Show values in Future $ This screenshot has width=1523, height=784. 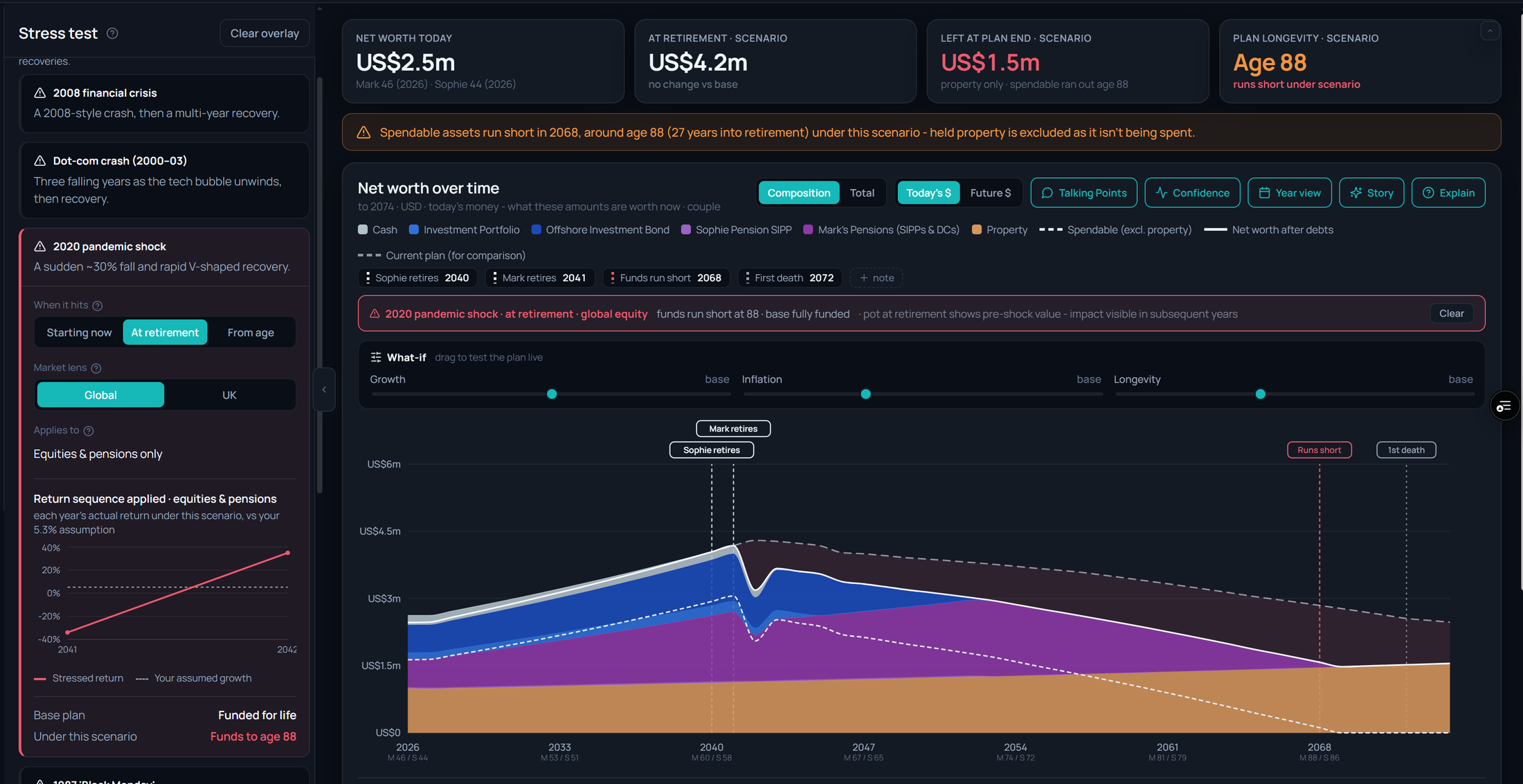pos(990,192)
